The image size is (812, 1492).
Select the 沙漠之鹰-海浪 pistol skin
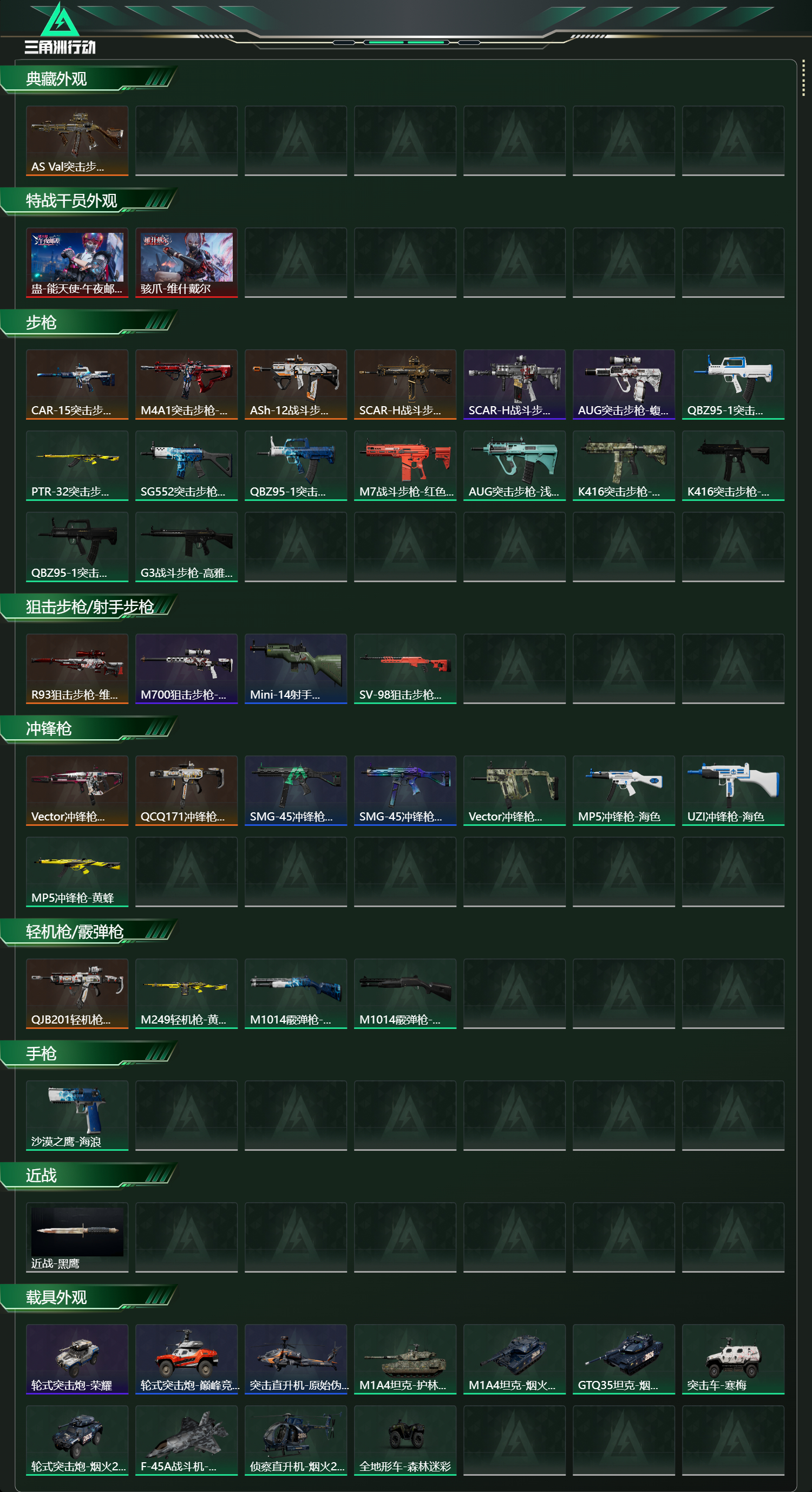[x=77, y=1115]
